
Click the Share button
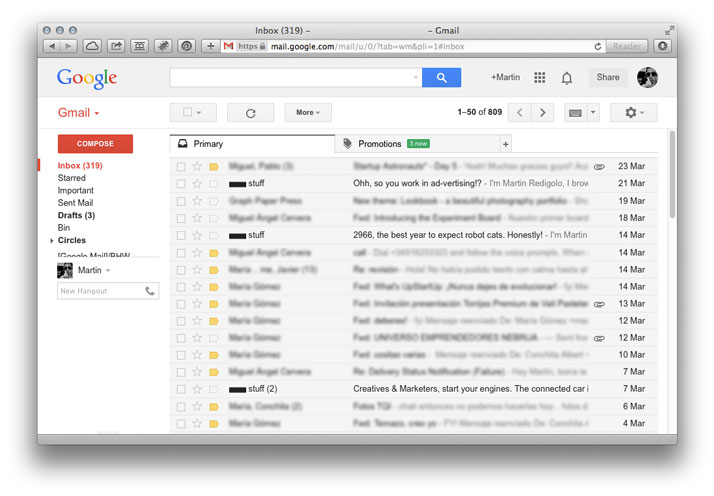point(608,77)
